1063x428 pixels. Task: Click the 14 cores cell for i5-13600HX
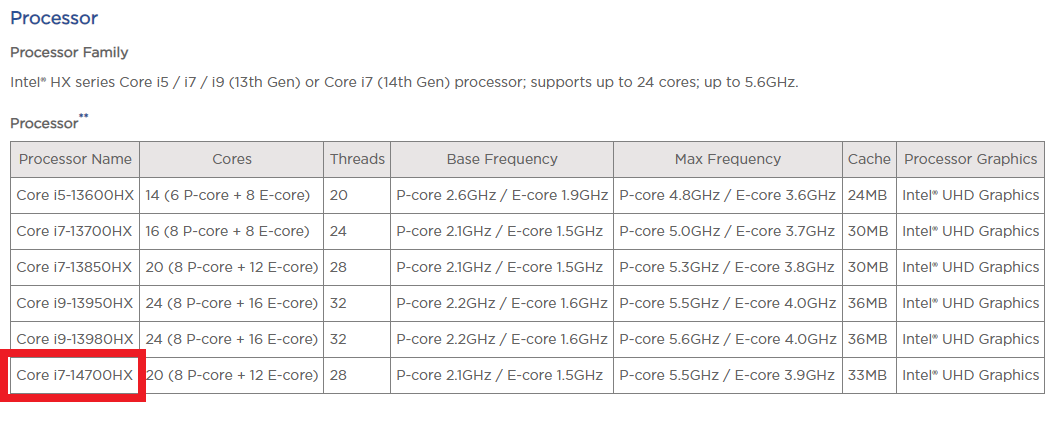pyautogui.click(x=232, y=195)
